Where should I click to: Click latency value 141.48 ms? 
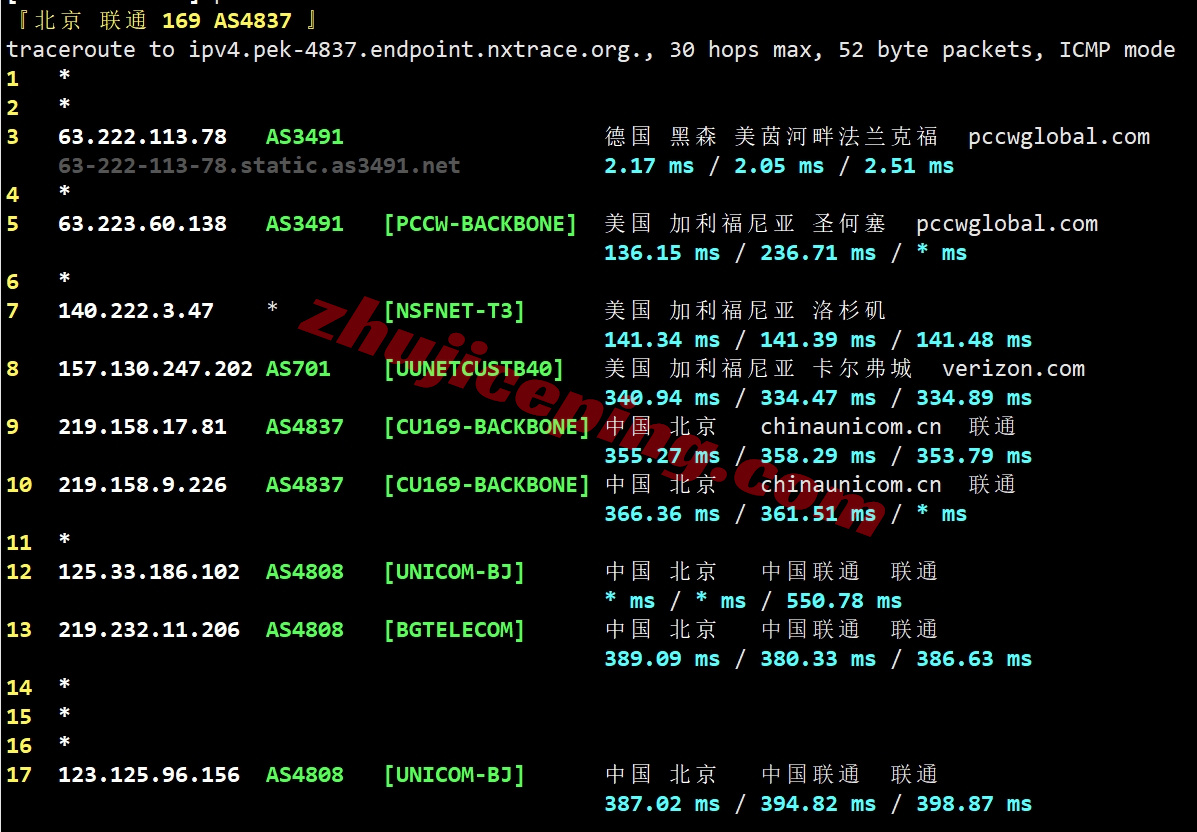coord(974,340)
